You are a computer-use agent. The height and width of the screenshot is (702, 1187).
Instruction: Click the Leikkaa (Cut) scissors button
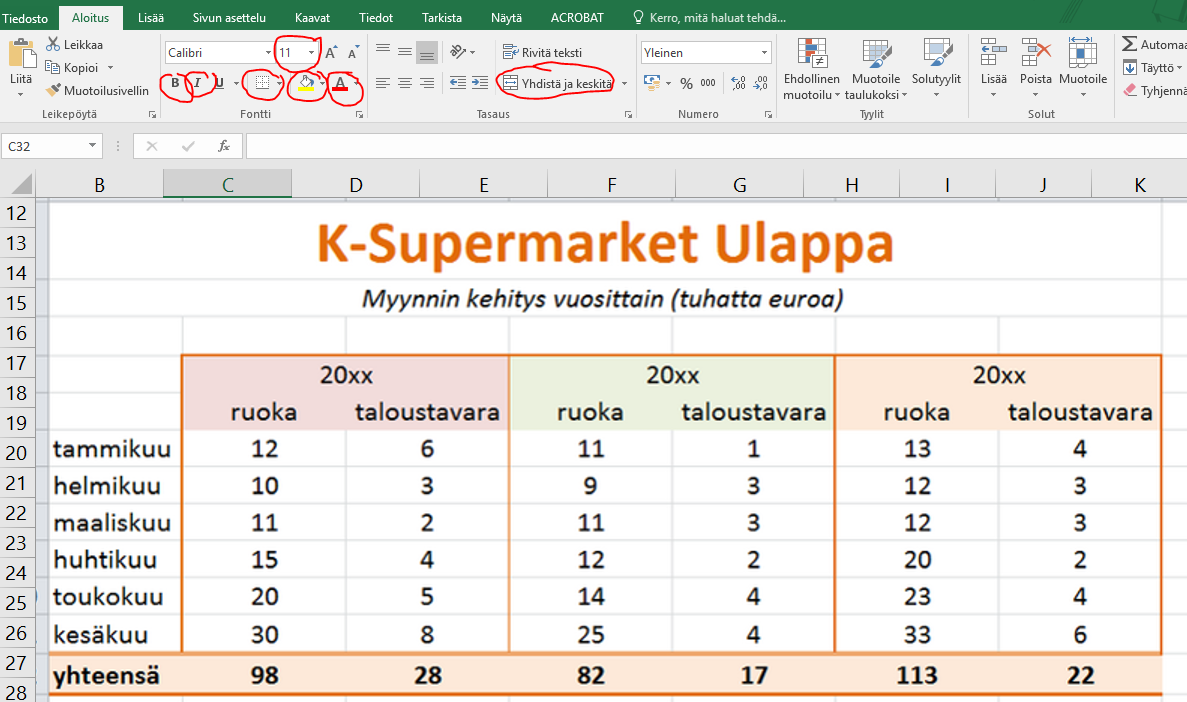pos(74,45)
